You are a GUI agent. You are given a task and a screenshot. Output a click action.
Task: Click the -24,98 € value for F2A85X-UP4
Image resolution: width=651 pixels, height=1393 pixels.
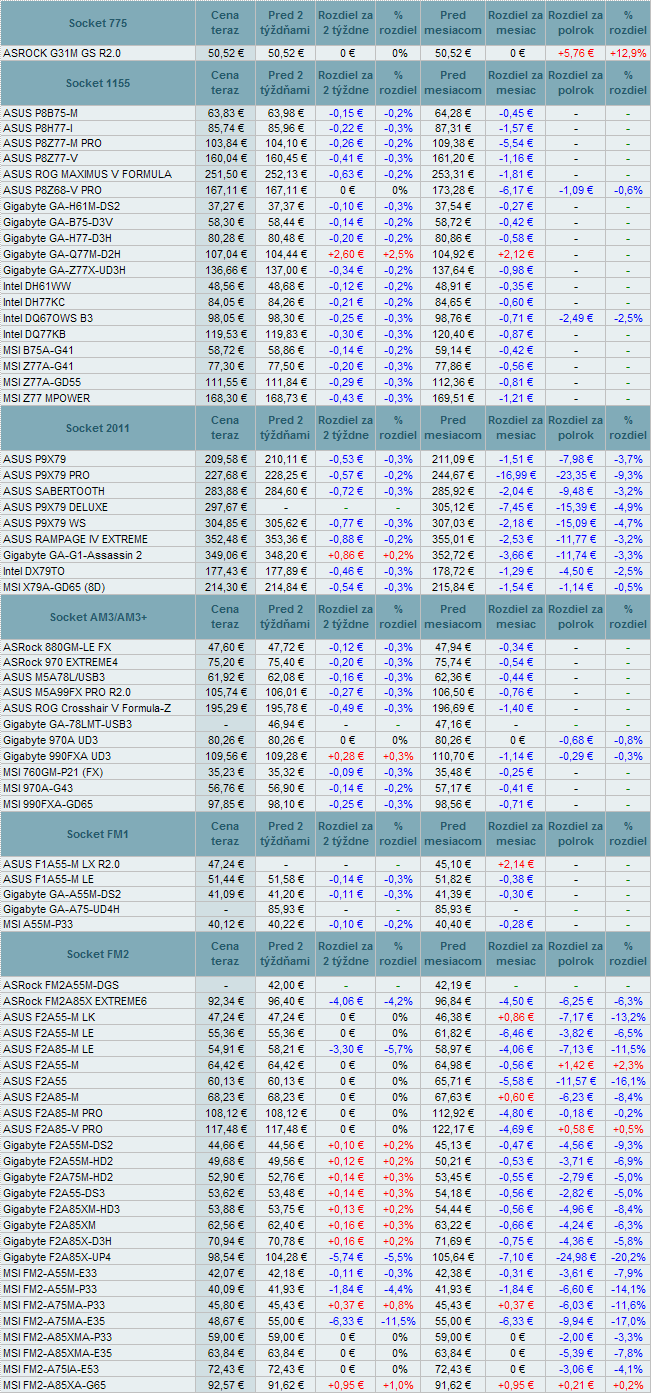(575, 1255)
